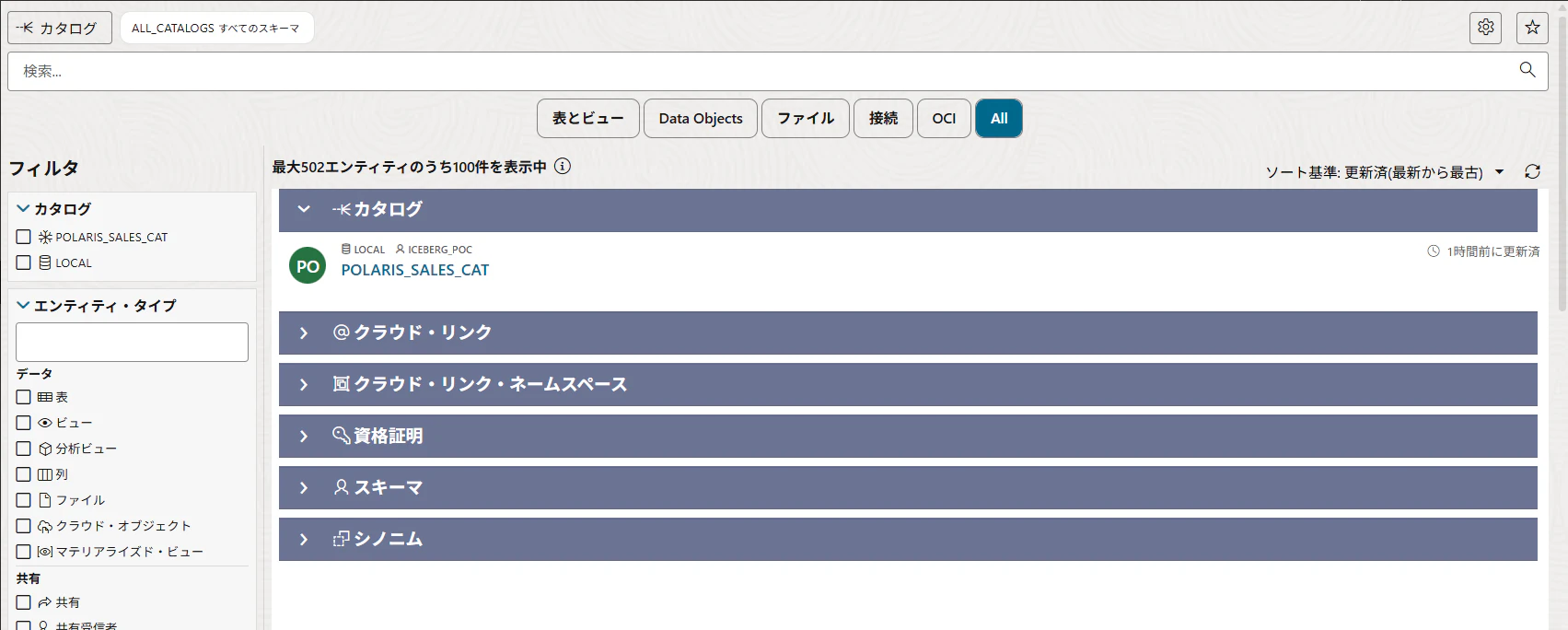Click the table icon next to 表
The width and height of the screenshot is (1568, 630).
(x=45, y=397)
